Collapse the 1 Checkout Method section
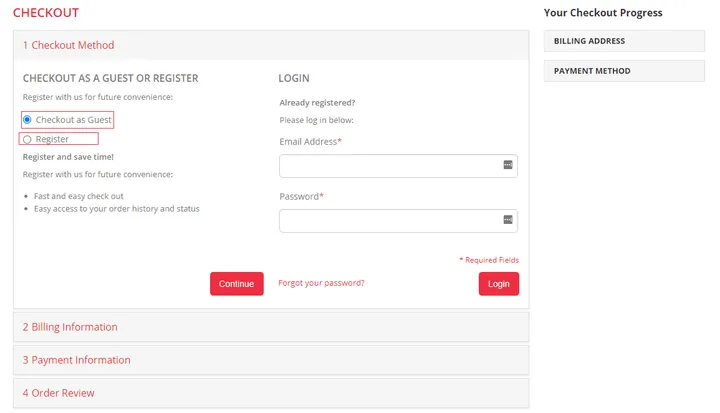 coord(69,45)
